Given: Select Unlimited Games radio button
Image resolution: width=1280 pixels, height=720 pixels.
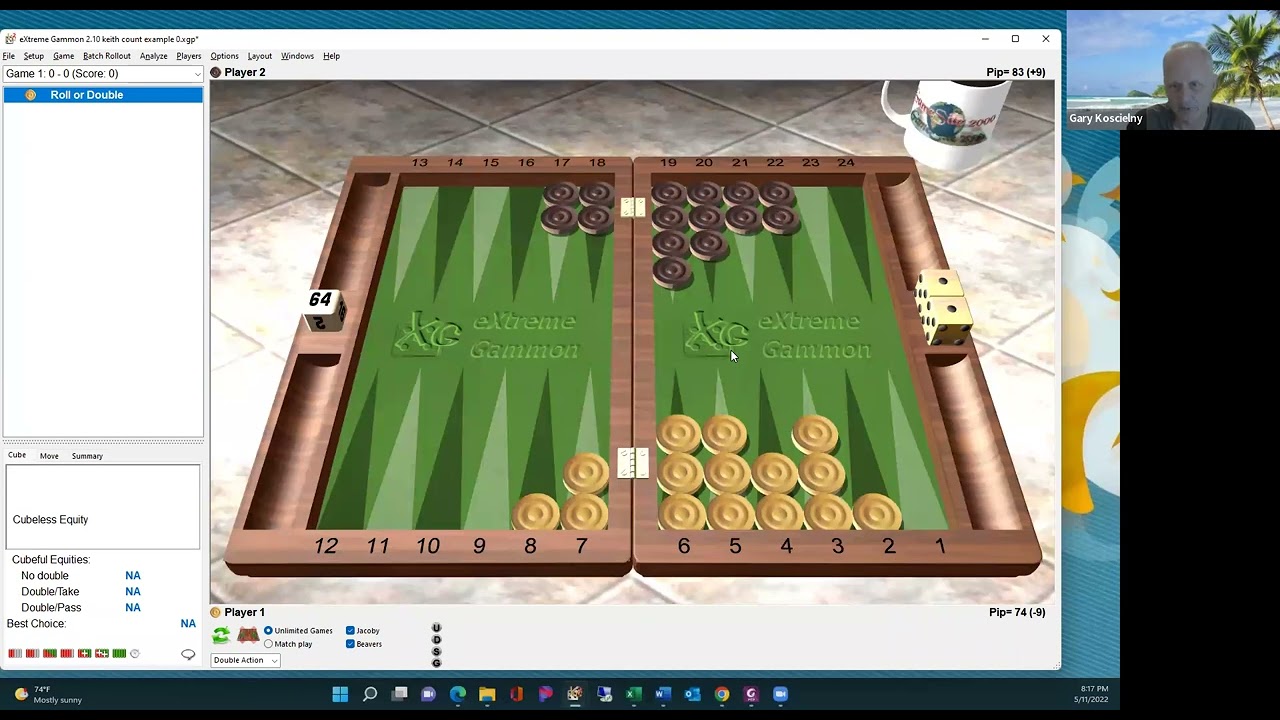Looking at the screenshot, I should 268,631.
